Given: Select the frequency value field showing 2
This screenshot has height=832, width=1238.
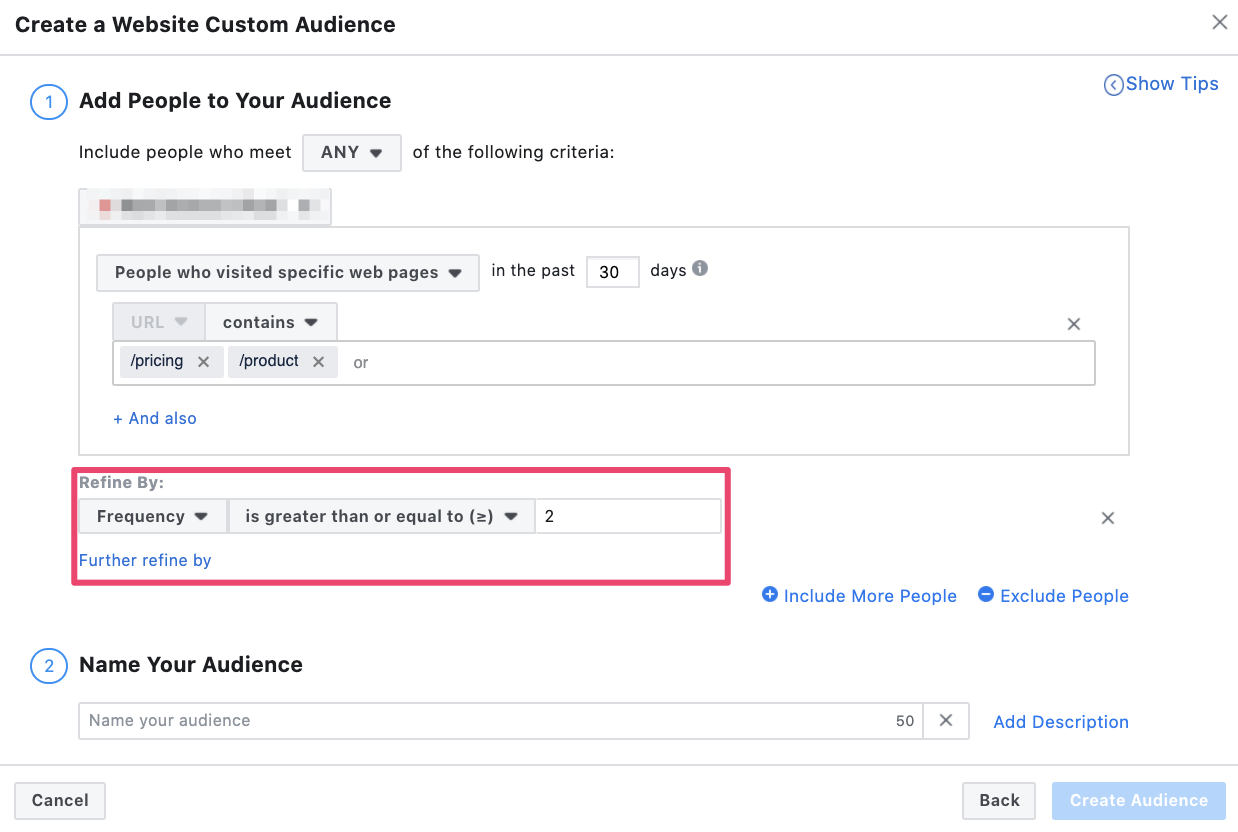Looking at the screenshot, I should tap(628, 515).
